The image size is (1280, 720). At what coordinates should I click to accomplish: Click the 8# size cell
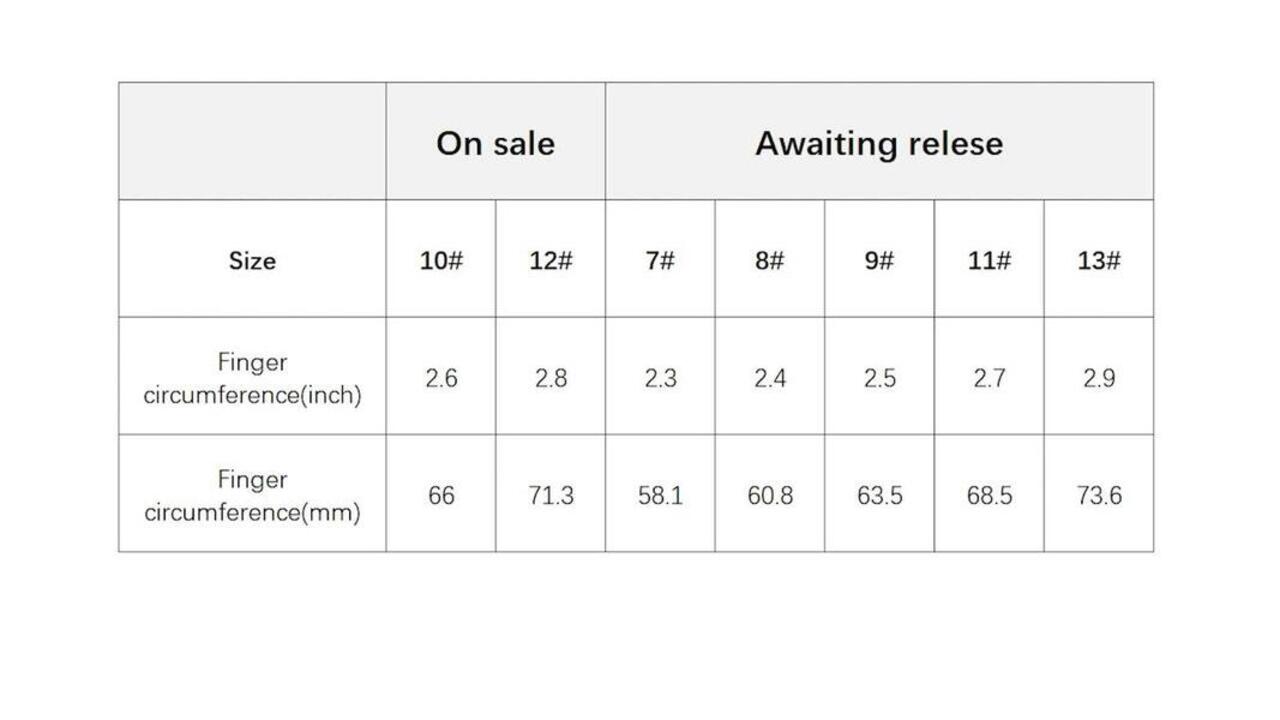click(x=769, y=260)
